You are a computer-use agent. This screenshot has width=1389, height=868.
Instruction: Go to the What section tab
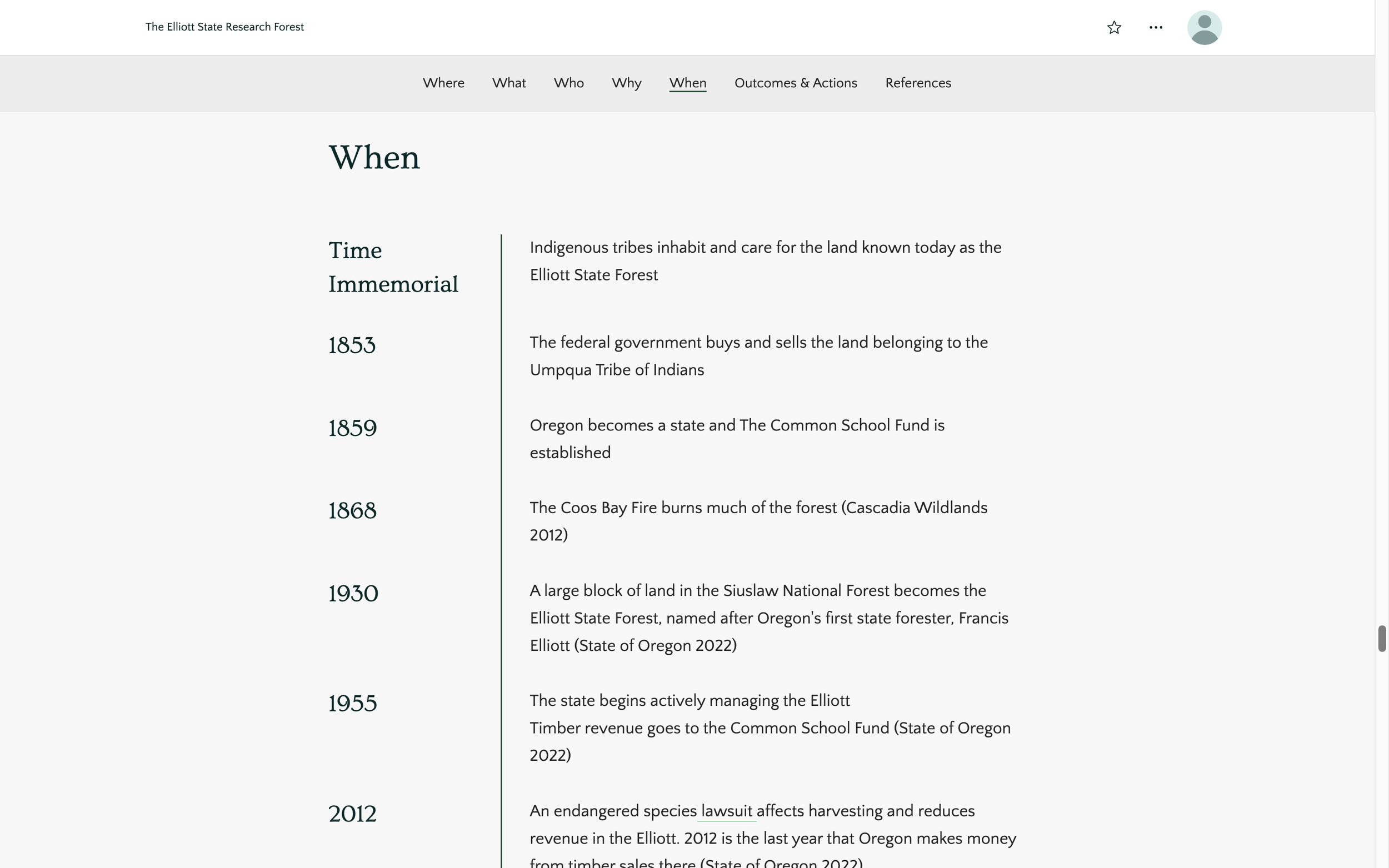coord(509,83)
